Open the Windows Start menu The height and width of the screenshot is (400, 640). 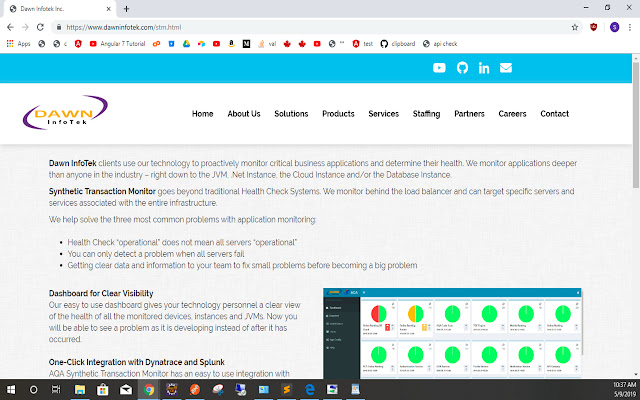(x=11, y=390)
